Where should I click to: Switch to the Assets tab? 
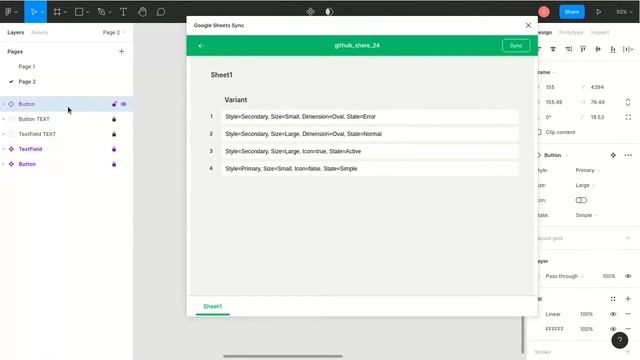(40, 32)
